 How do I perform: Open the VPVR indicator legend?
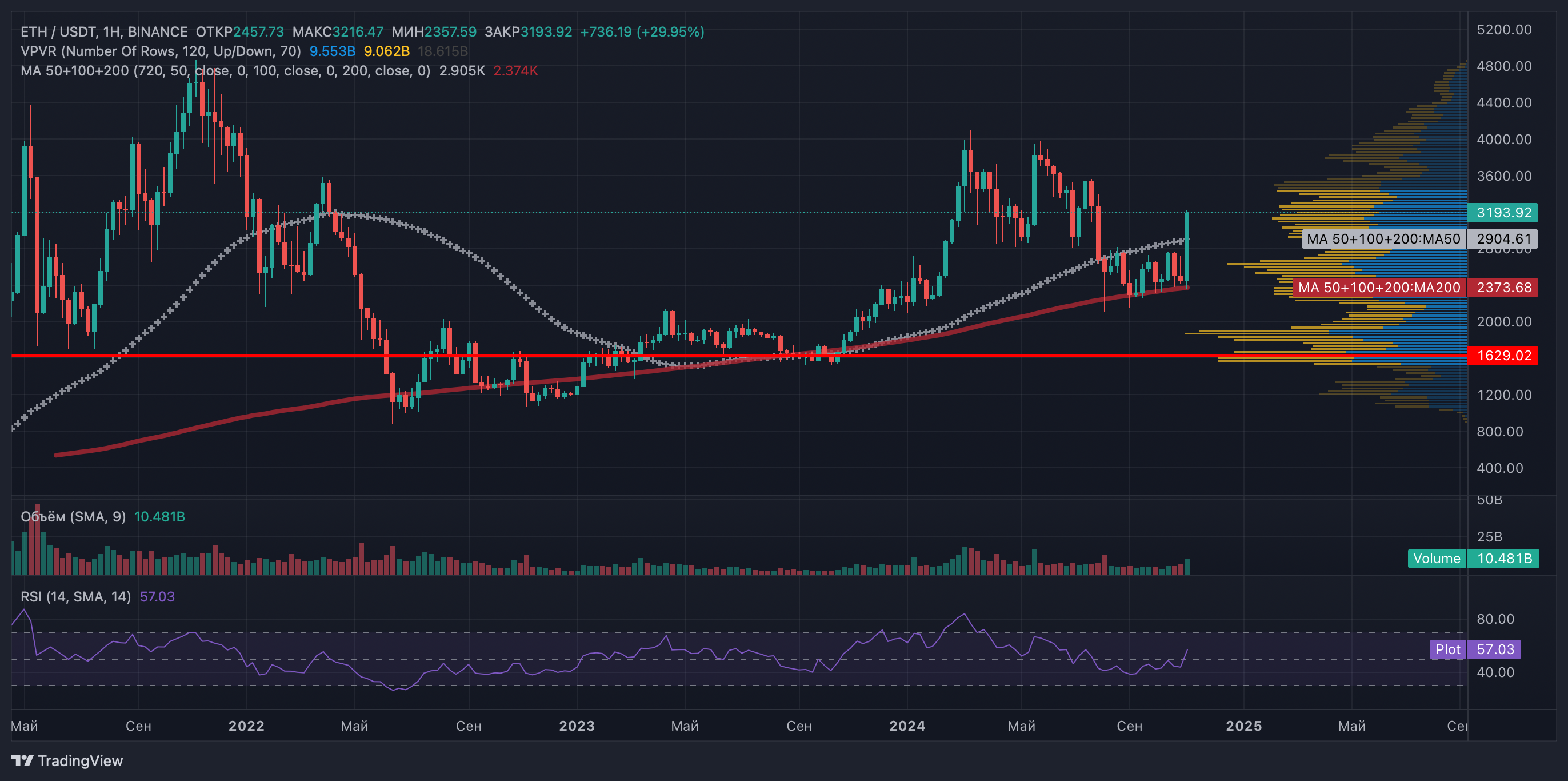coord(161,51)
